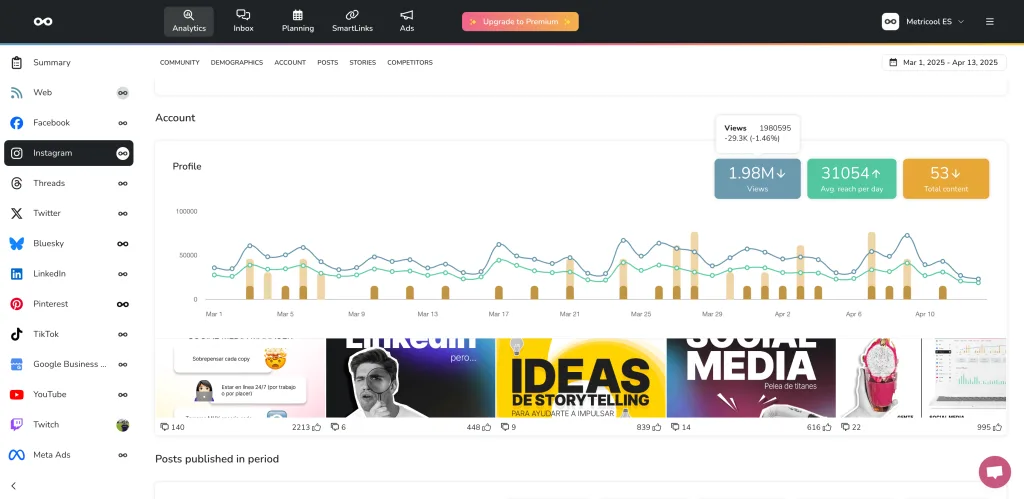The width and height of the screenshot is (1024, 499).
Task: Toggle the Total content card
Action: click(945, 178)
